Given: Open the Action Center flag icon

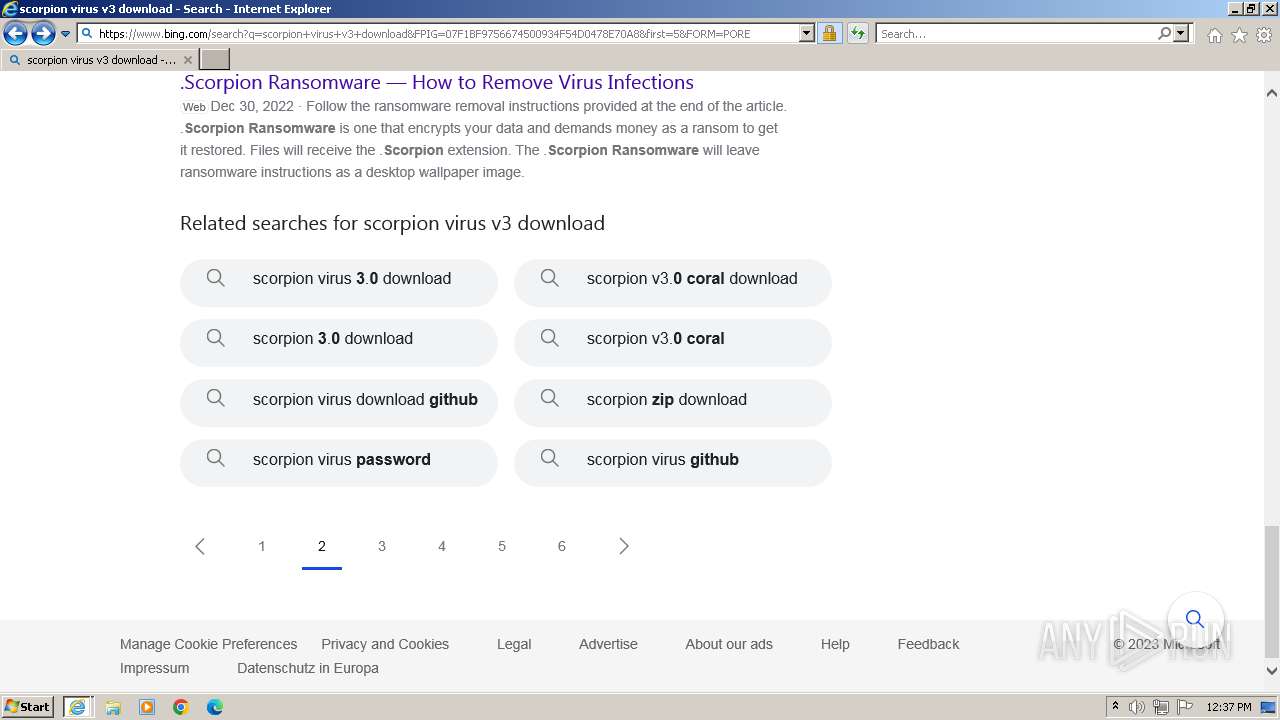Looking at the screenshot, I should [1185, 707].
